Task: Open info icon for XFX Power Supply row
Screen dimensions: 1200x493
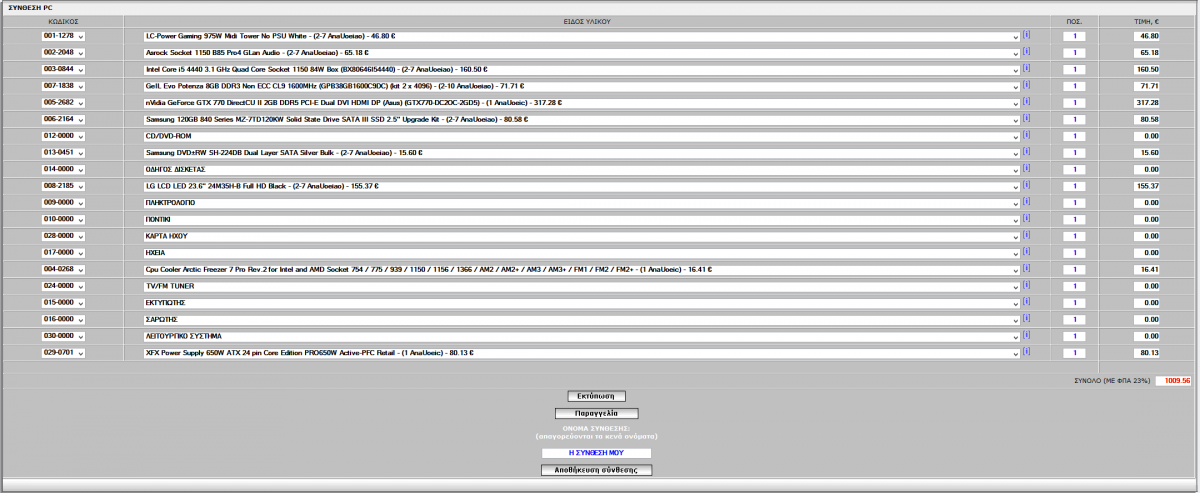Action: (x=1026, y=352)
